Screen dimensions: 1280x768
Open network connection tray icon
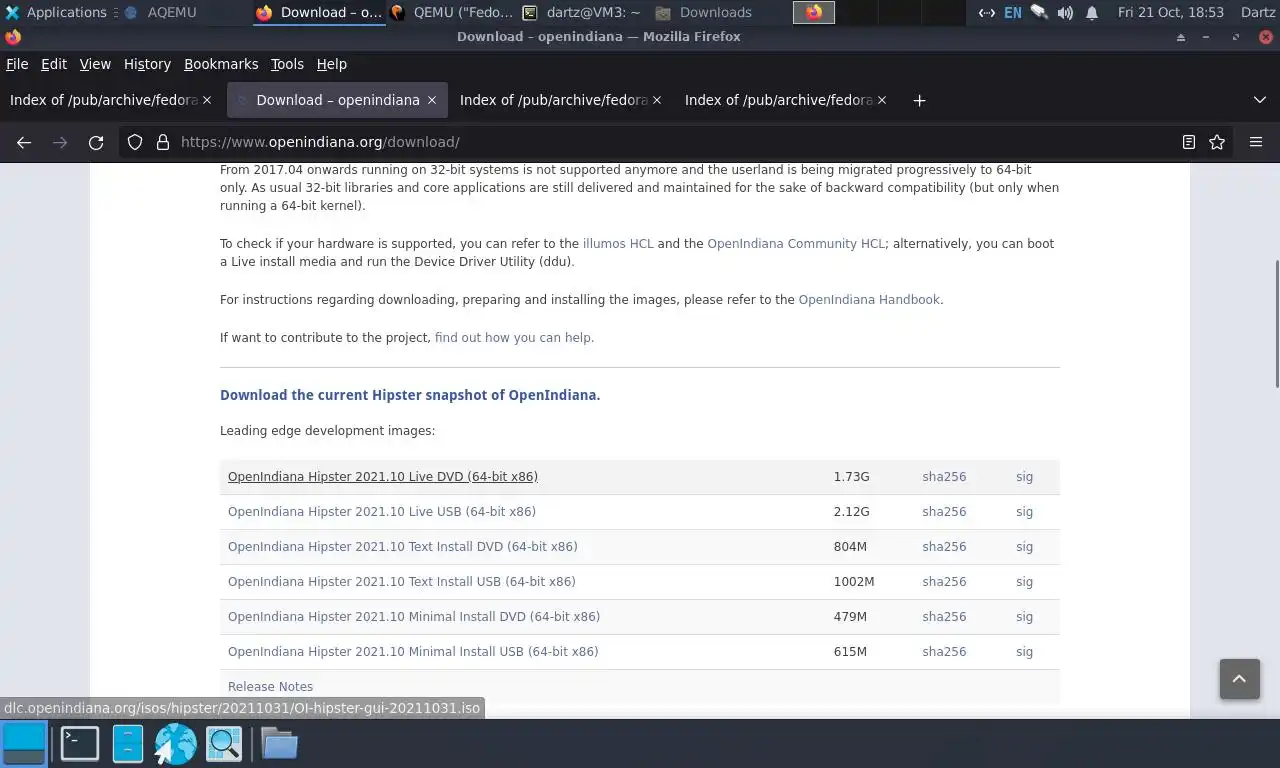pyautogui.click(x=986, y=12)
